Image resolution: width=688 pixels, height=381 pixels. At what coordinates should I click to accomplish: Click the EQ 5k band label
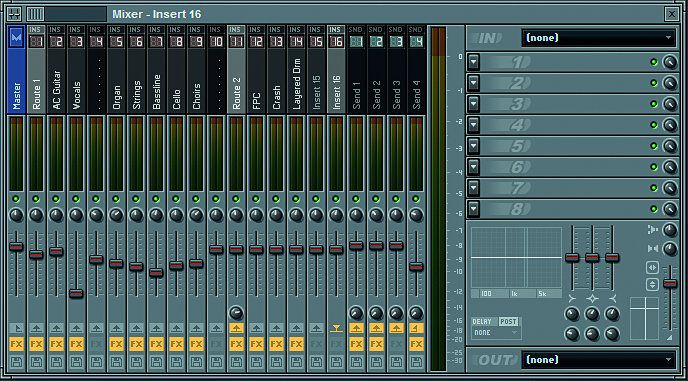[543, 294]
